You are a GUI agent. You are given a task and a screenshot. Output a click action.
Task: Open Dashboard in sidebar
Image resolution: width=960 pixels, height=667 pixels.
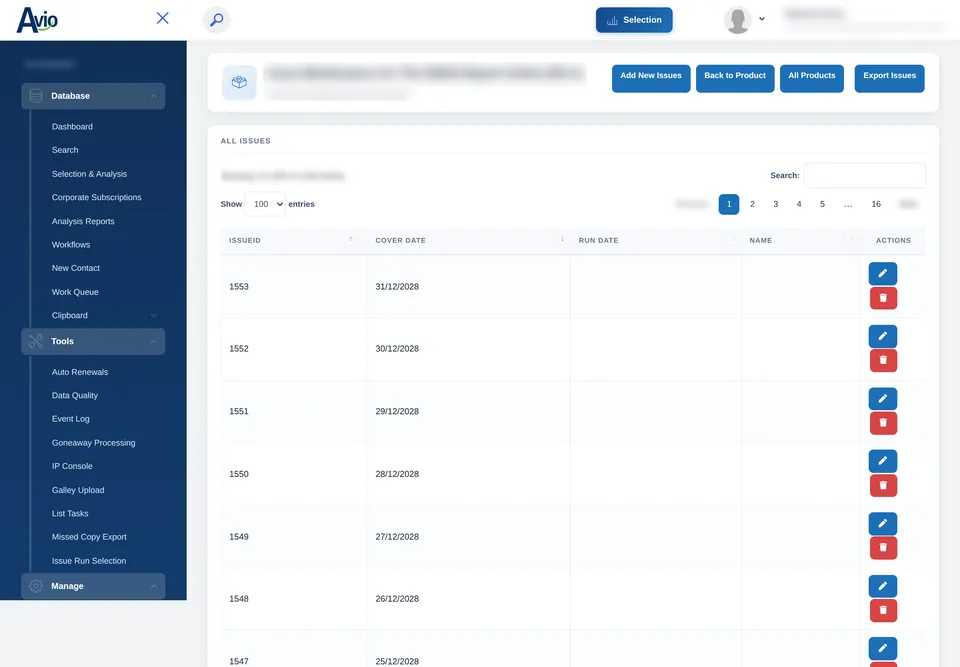pos(72,127)
